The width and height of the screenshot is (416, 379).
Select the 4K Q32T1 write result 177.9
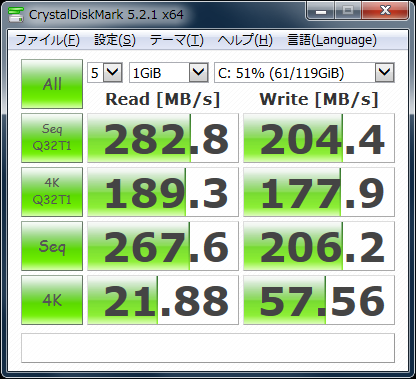click(319, 192)
